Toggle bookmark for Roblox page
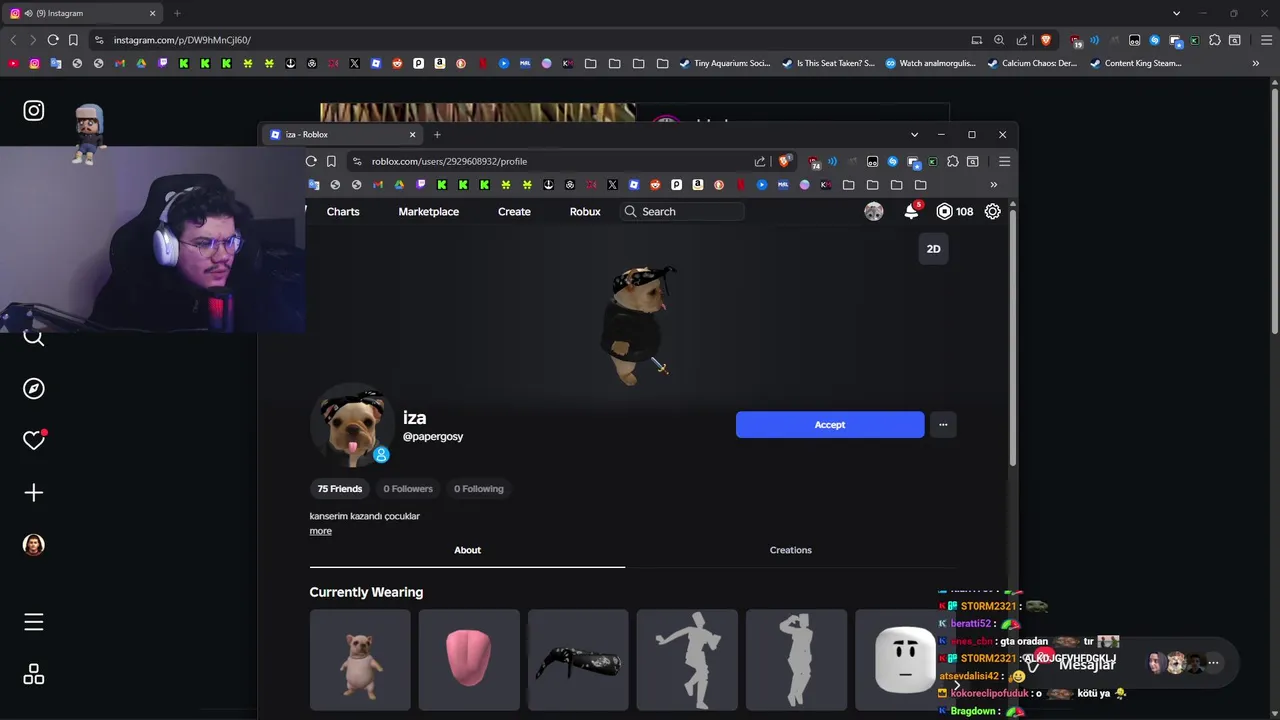This screenshot has width=1280, height=720. (331, 161)
